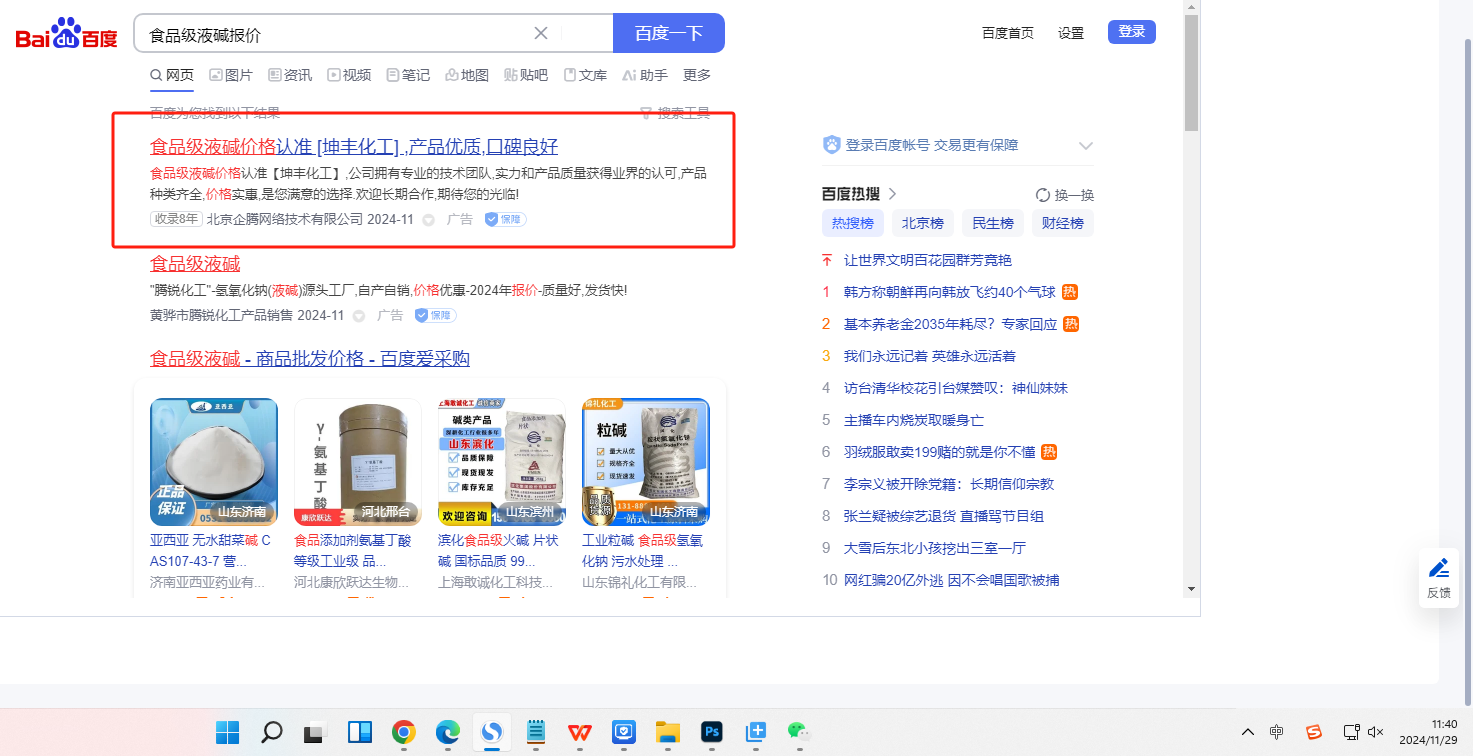Open WPS Office from the taskbar
This screenshot has width=1473, height=756.
click(579, 732)
